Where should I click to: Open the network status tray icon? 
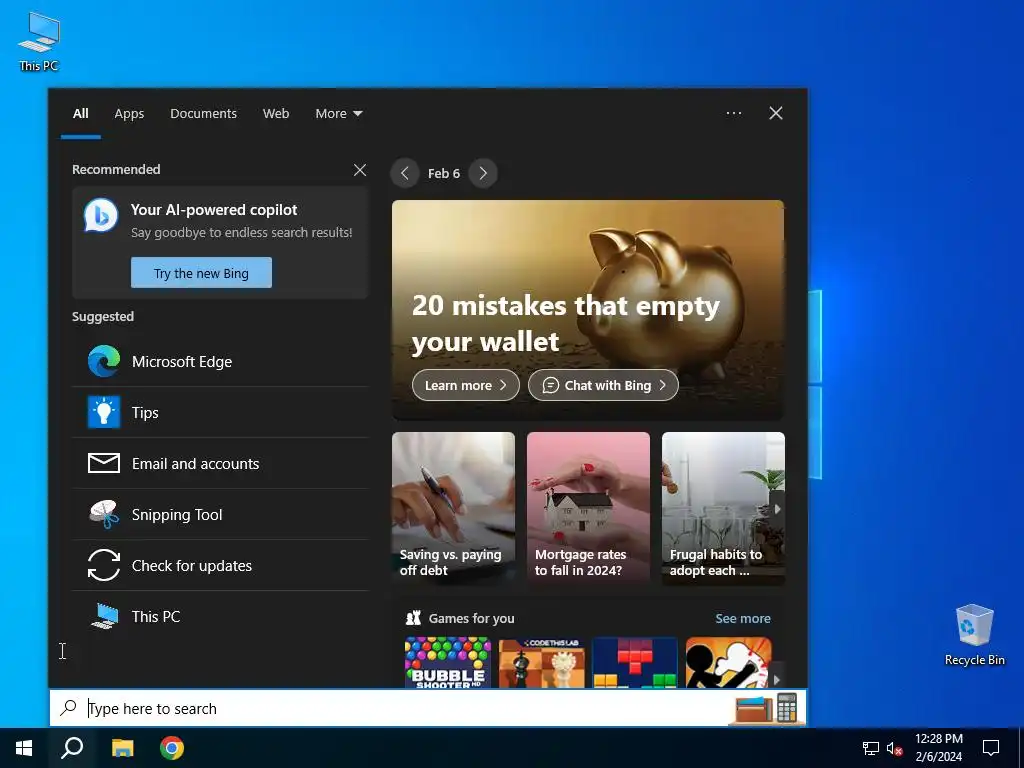pyautogui.click(x=871, y=748)
